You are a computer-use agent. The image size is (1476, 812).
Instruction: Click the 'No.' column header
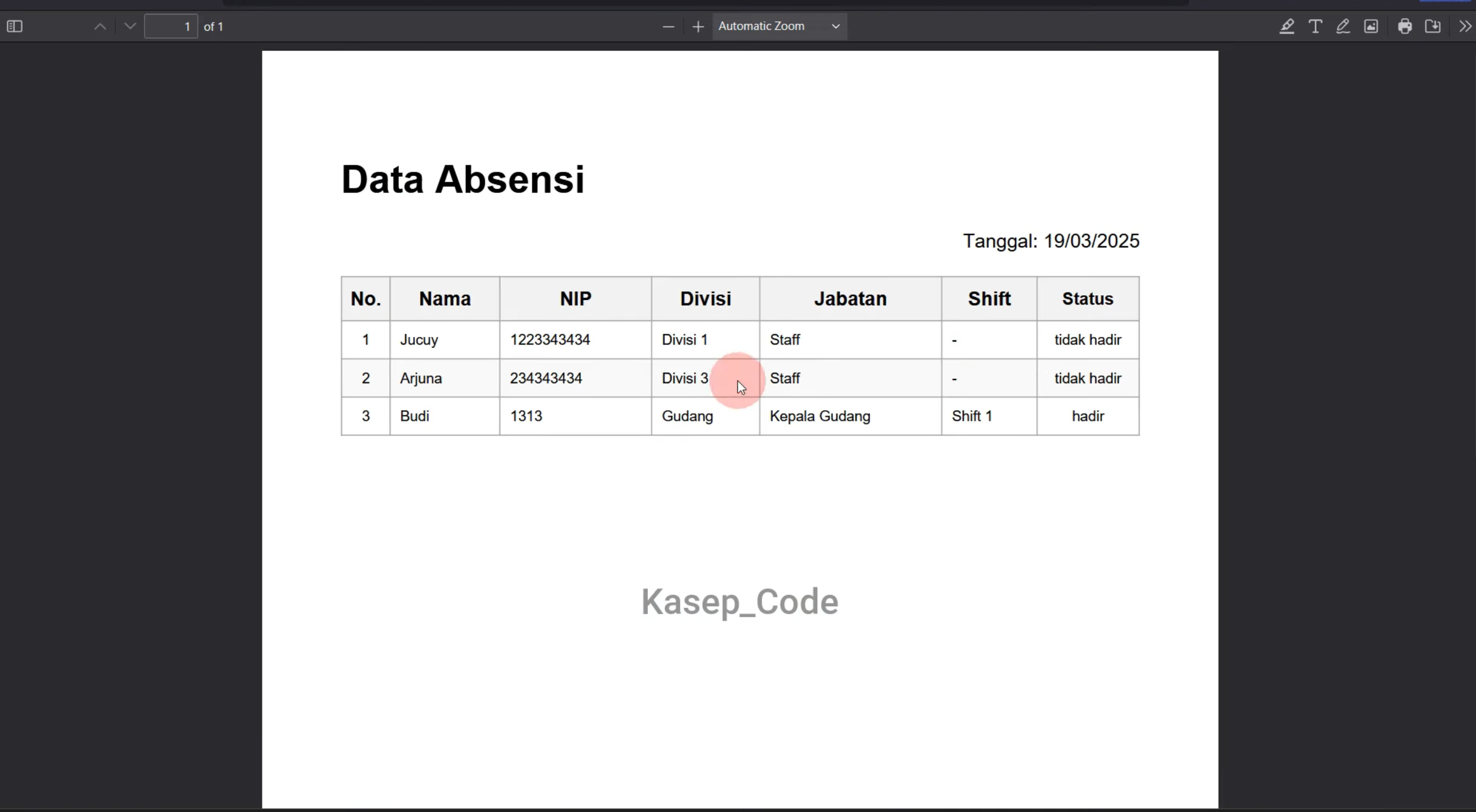366,299
